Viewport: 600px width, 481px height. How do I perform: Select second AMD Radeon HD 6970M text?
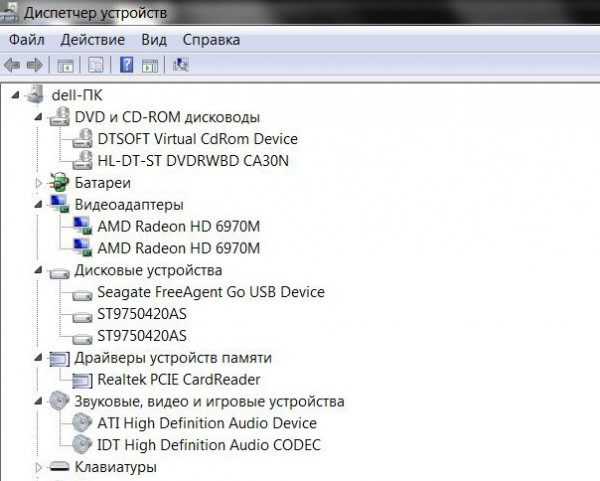pos(178,248)
